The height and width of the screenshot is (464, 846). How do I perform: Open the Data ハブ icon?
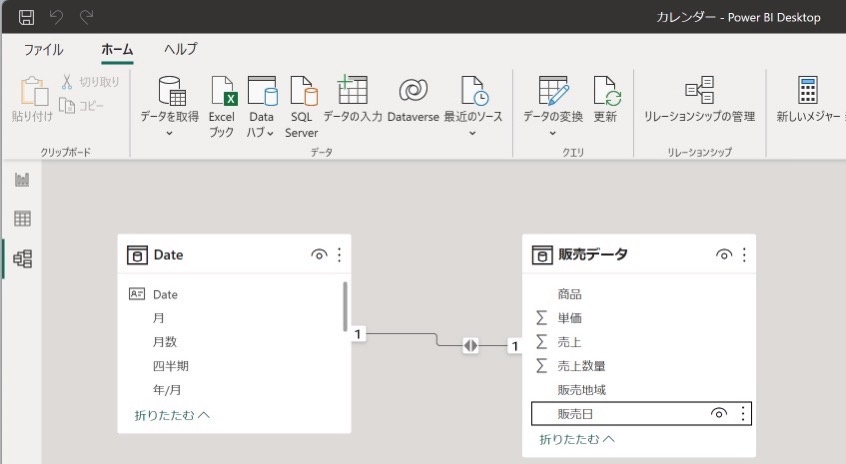click(x=262, y=91)
